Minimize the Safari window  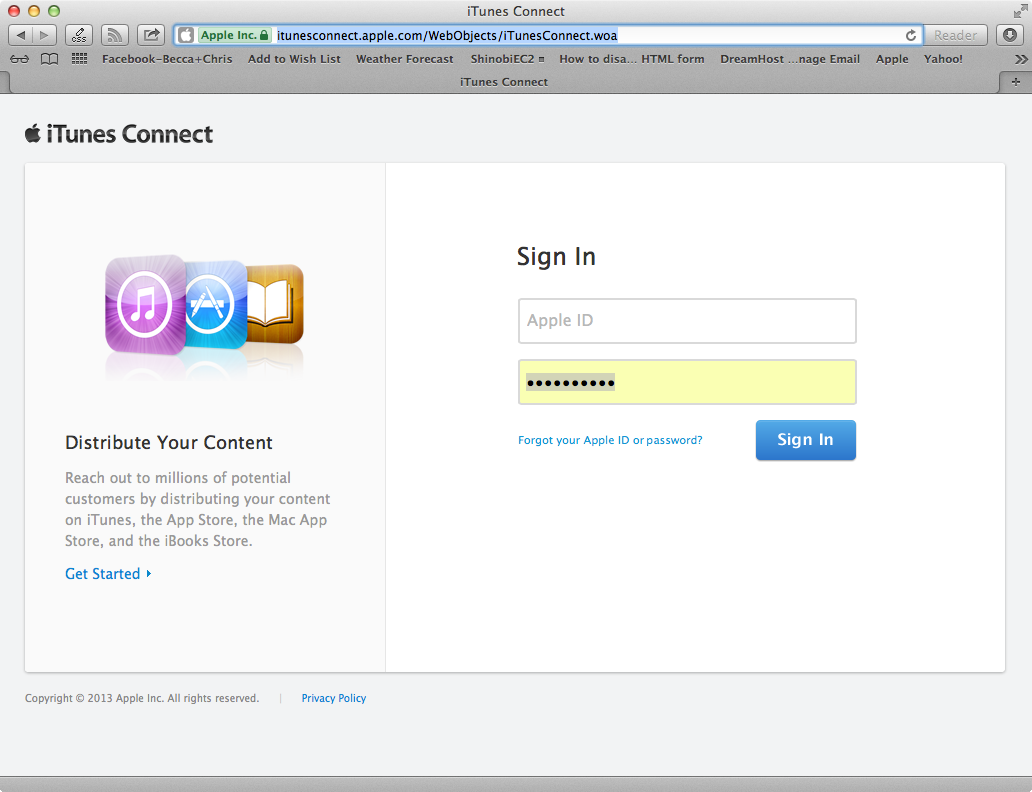click(34, 11)
